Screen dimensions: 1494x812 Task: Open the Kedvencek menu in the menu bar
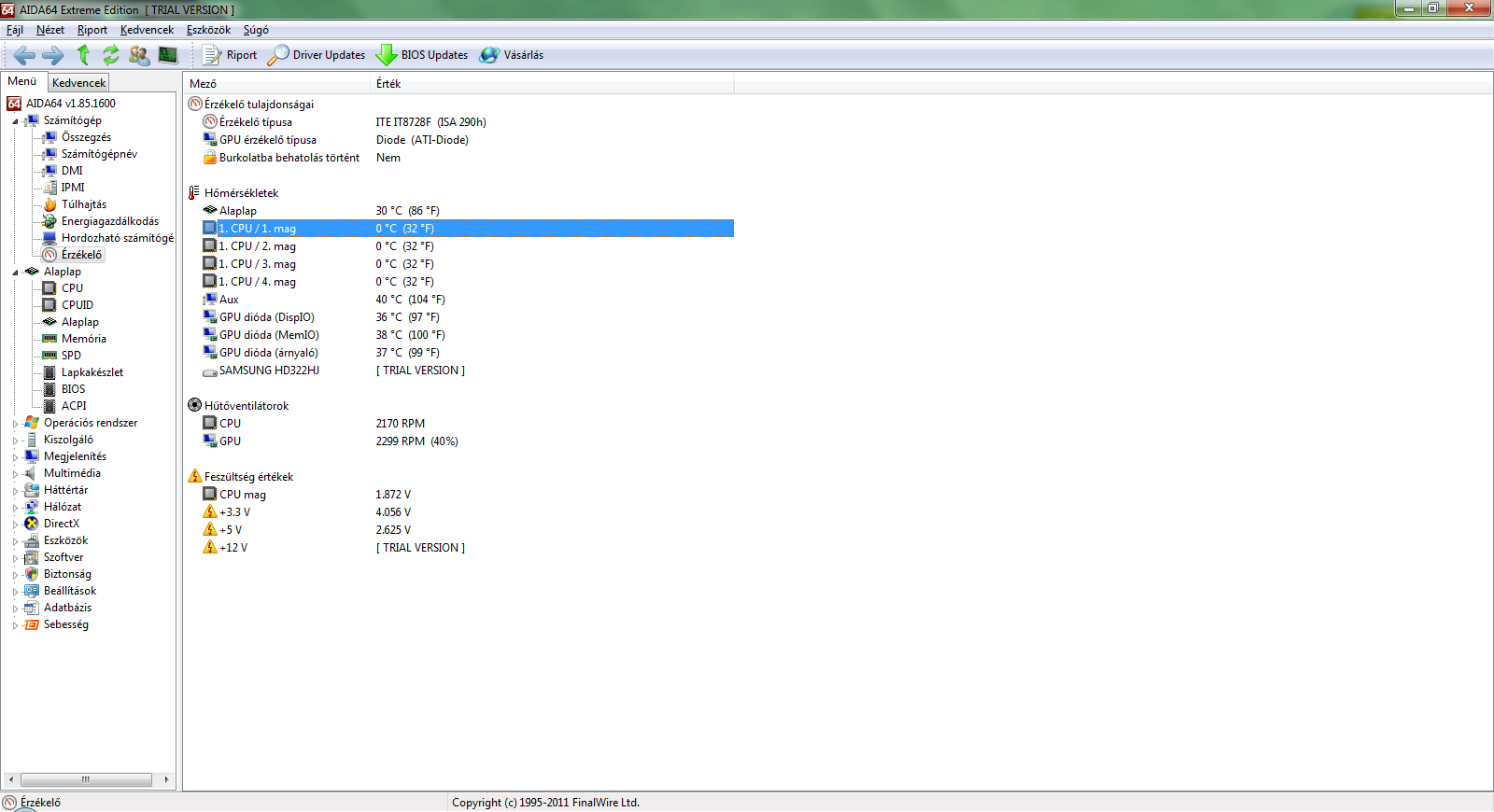(x=147, y=30)
